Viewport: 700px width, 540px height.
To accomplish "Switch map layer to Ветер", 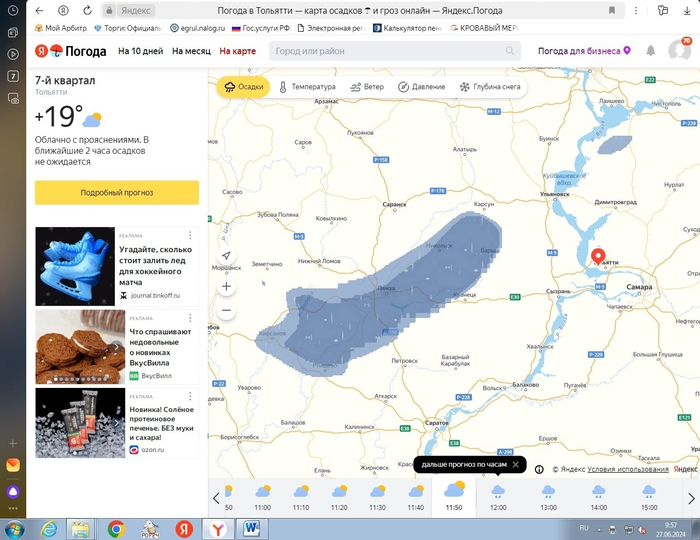I will 367,87.
